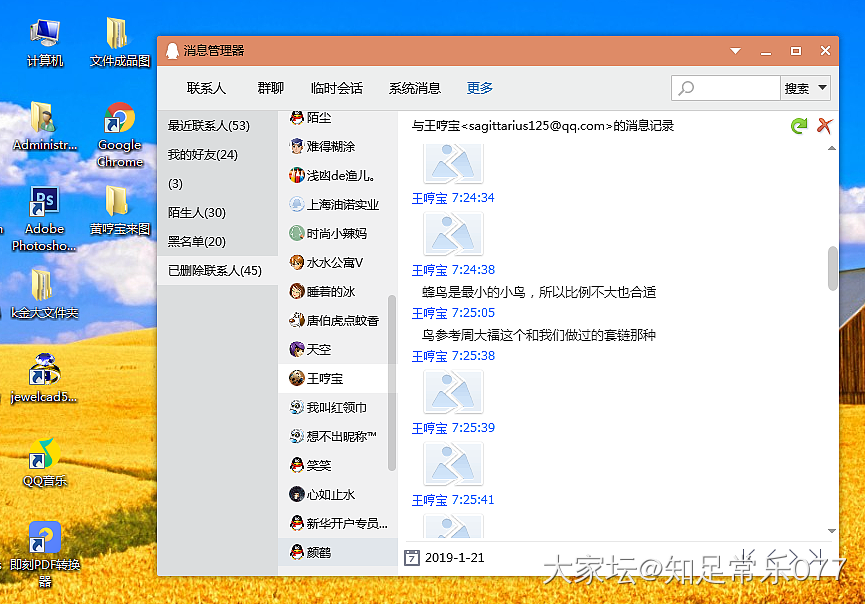Select contact 我叫红领巾 in list
Viewport: 865px width, 604px height.
point(336,408)
